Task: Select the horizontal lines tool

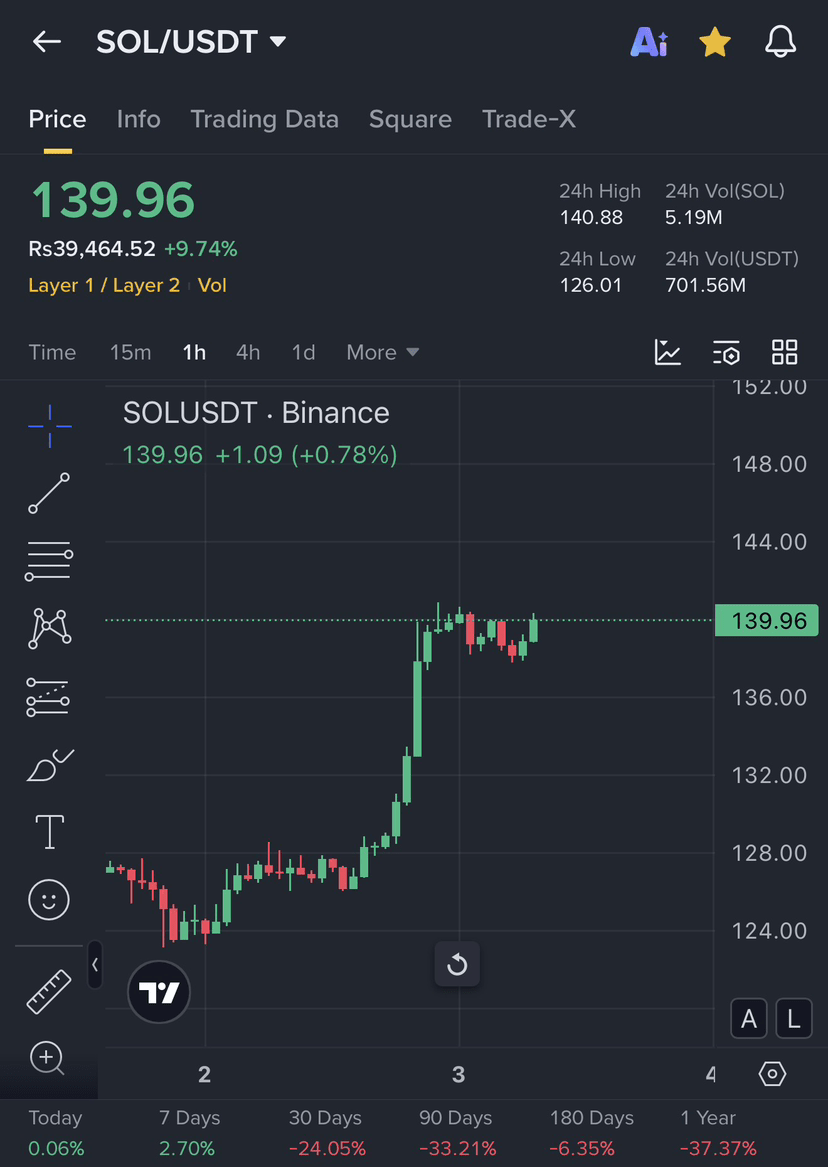Action: click(x=49, y=560)
